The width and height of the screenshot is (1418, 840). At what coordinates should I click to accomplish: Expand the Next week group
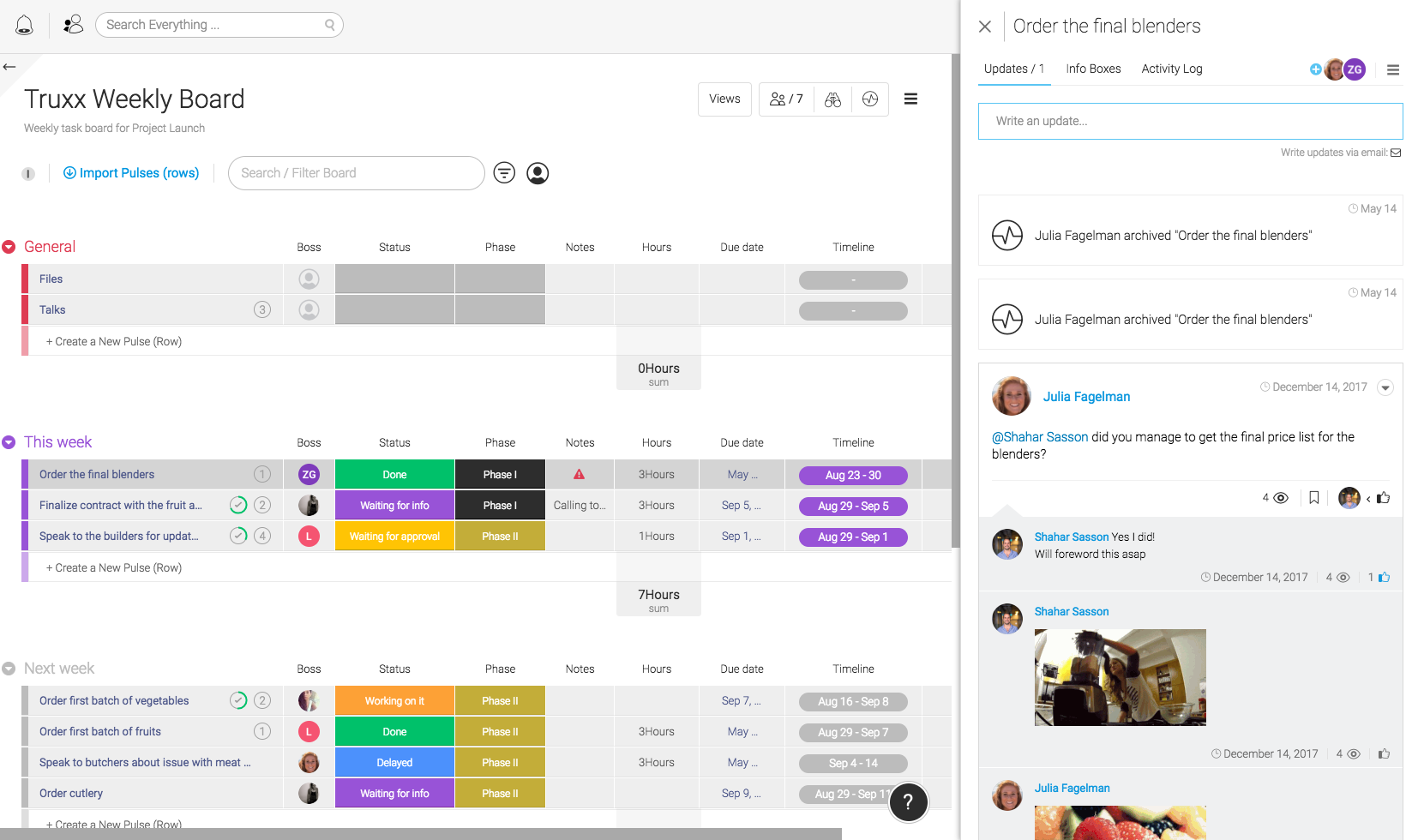(x=9, y=669)
